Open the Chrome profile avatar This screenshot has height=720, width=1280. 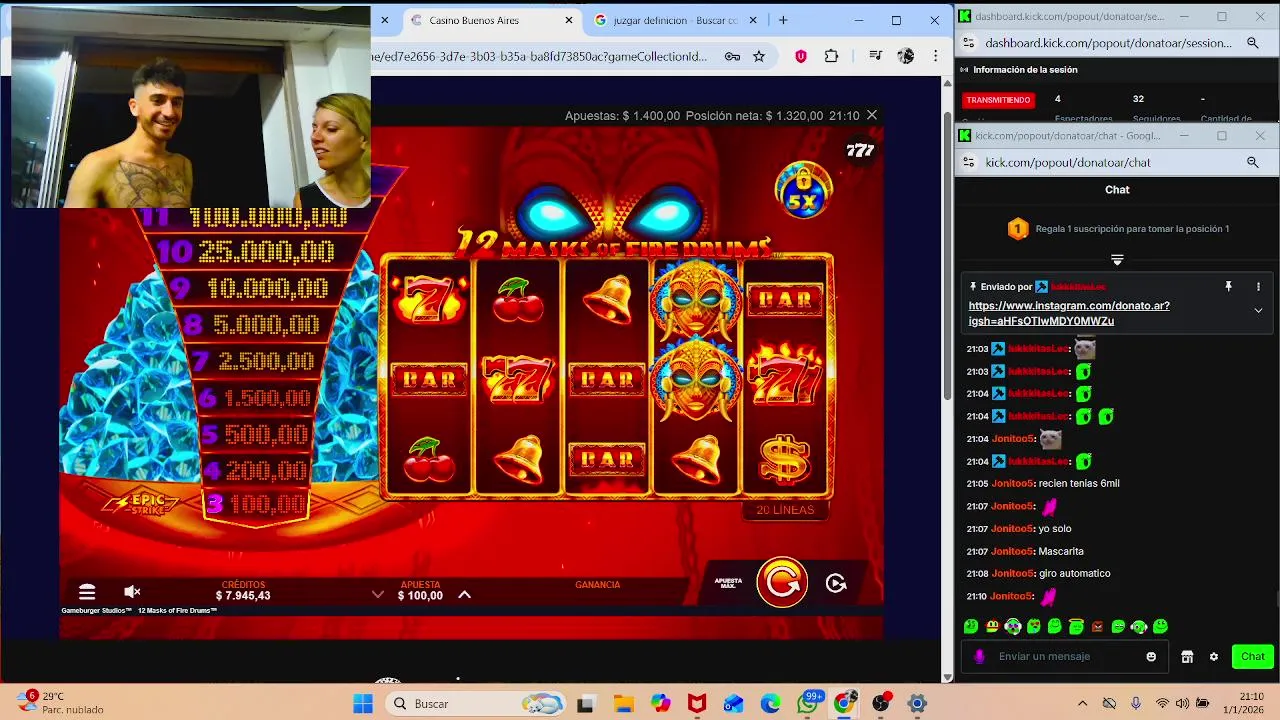[906, 56]
